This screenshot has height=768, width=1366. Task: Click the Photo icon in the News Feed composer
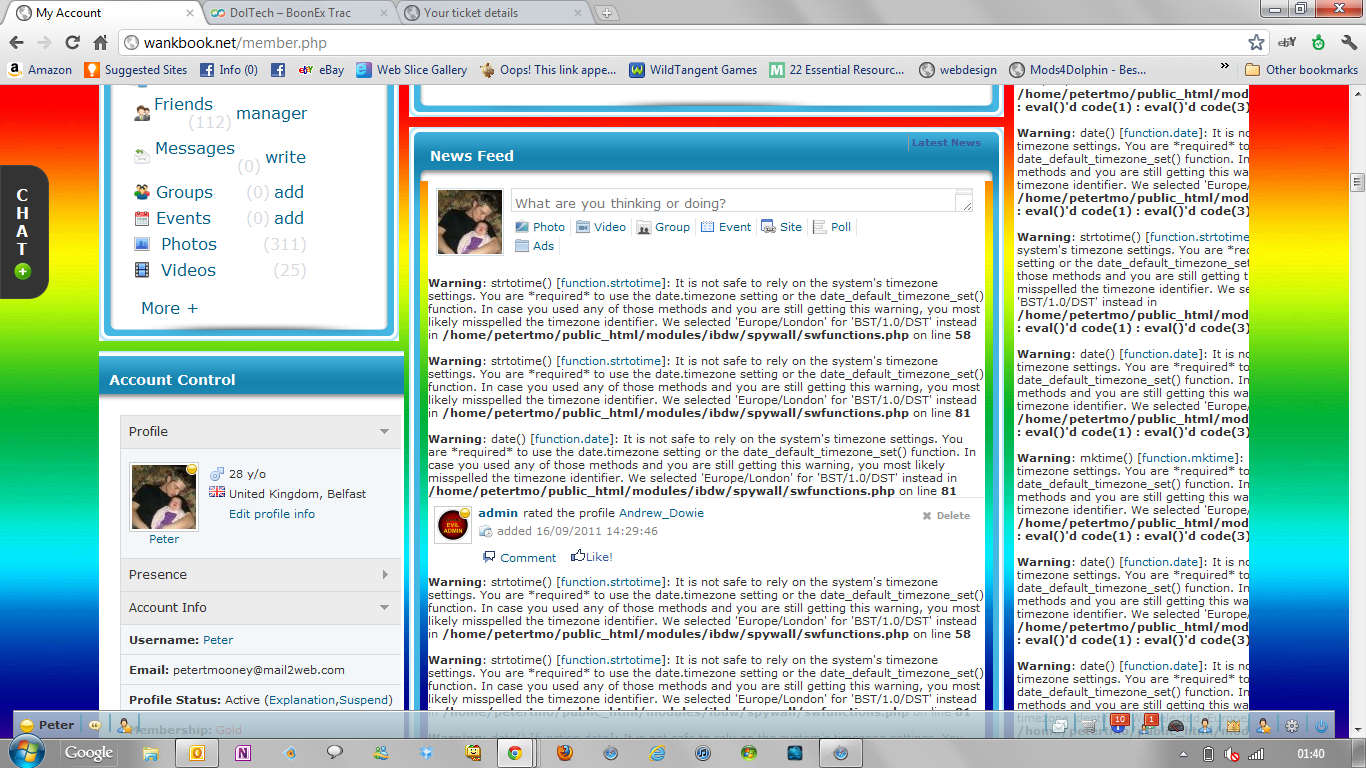522,227
